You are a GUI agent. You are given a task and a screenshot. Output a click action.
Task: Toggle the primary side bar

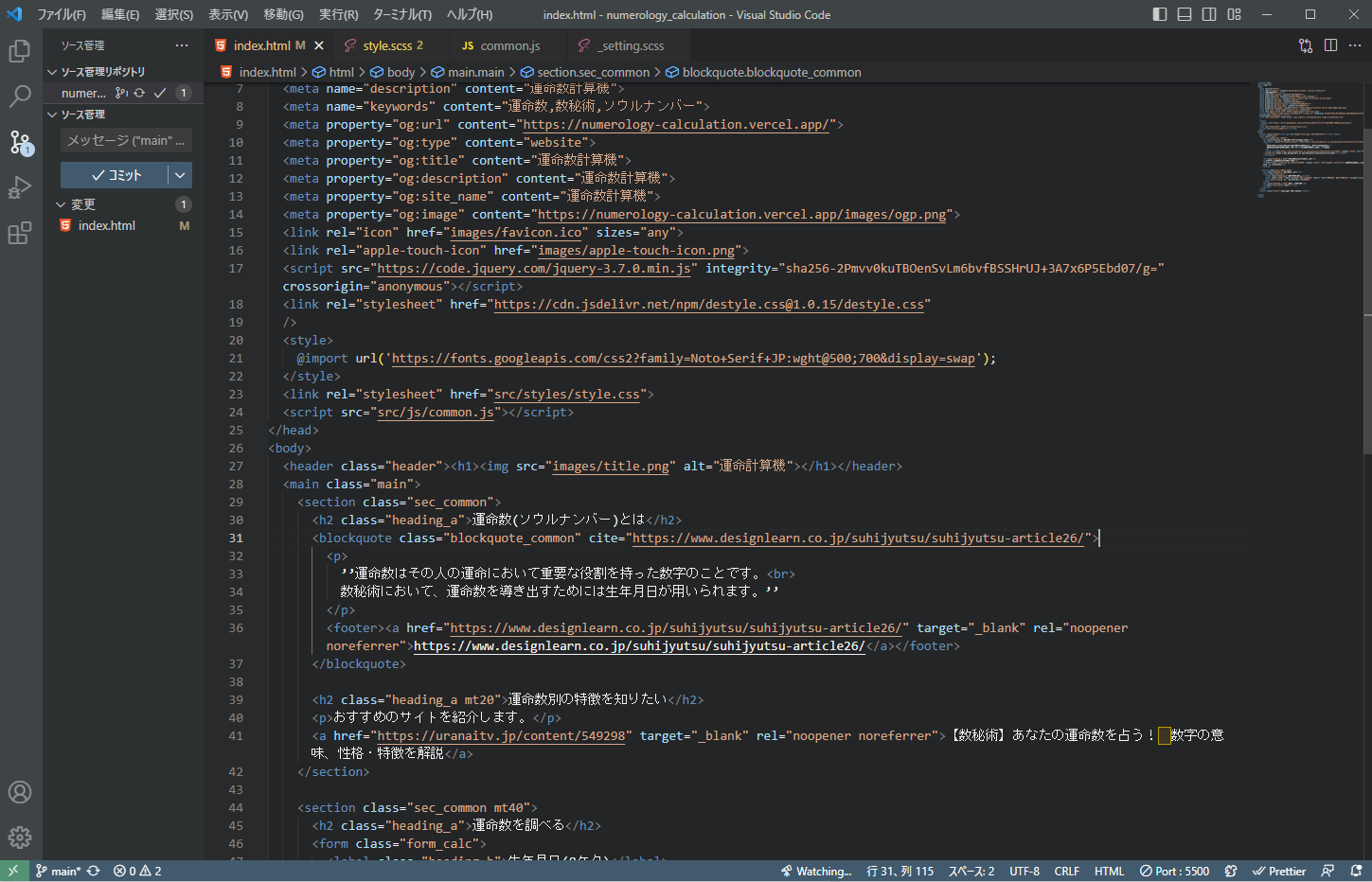pos(1160,14)
